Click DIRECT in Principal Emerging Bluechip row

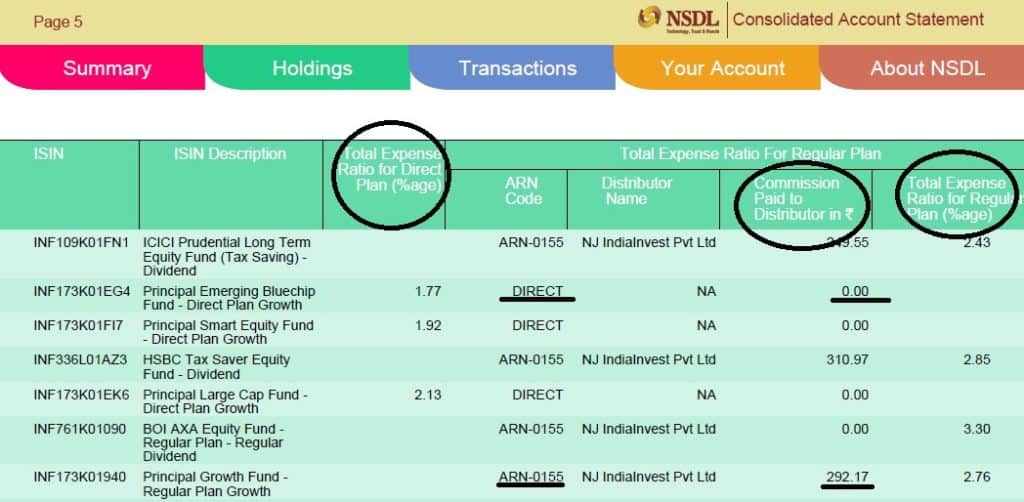click(537, 291)
